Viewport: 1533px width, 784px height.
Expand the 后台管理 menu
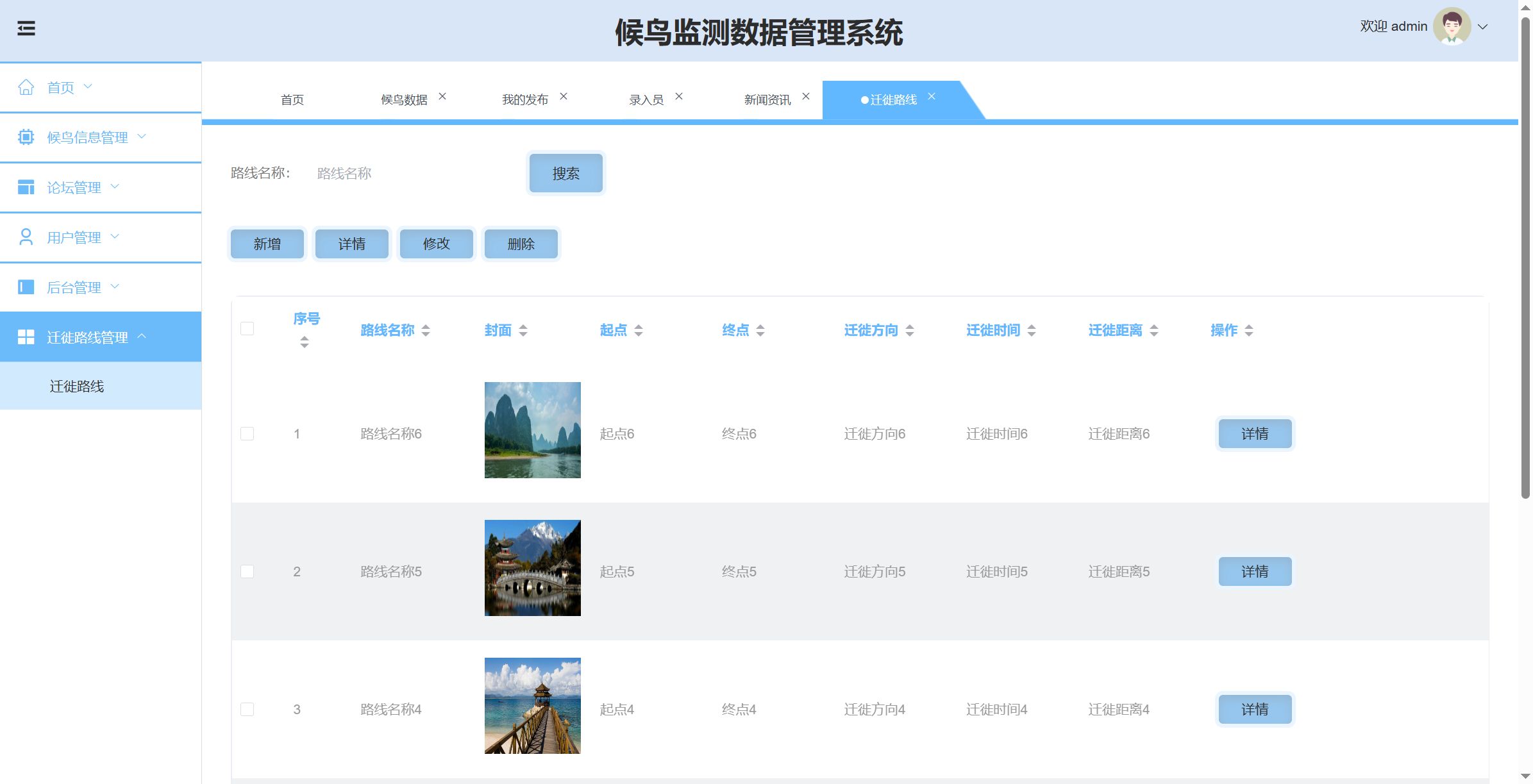pyautogui.click(x=115, y=287)
